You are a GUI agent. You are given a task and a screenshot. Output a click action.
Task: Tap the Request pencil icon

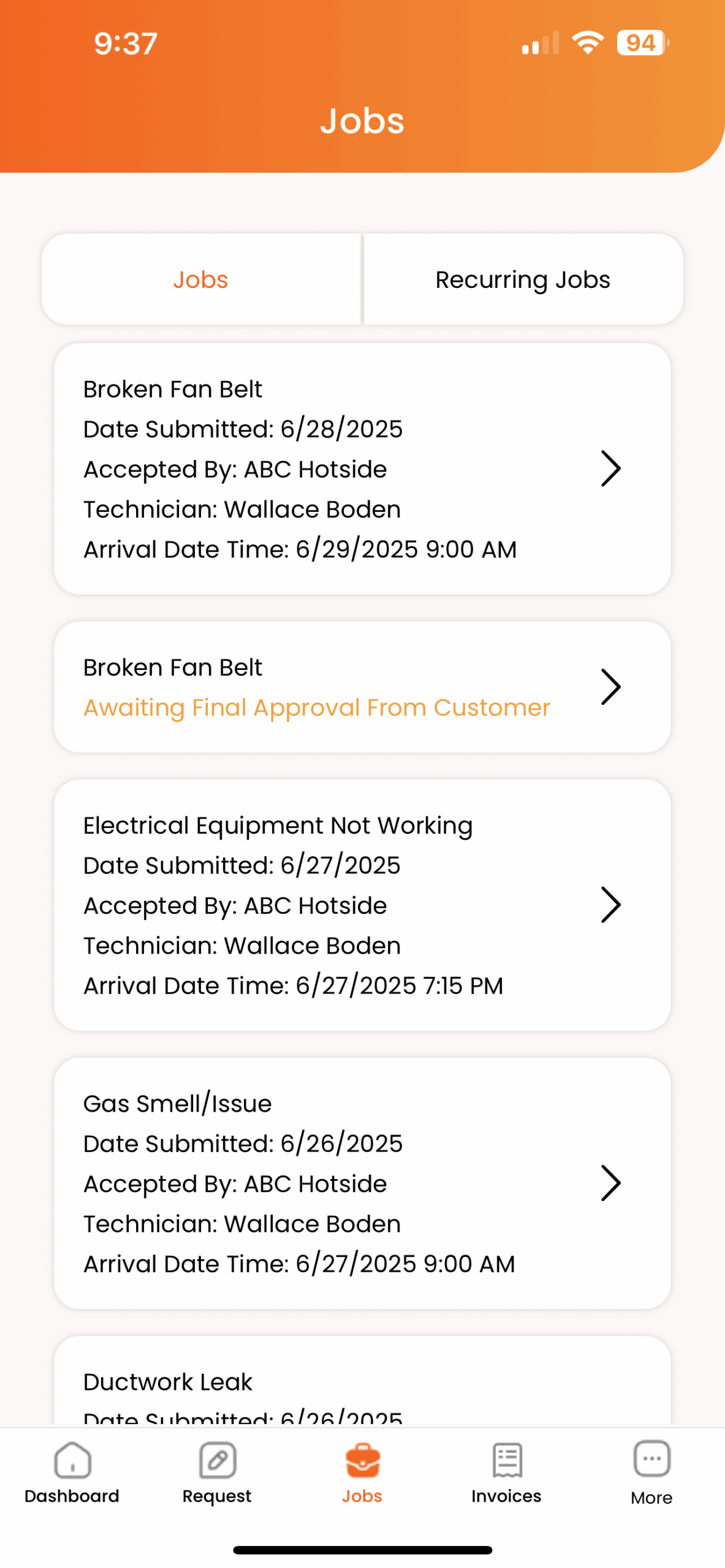point(217,1460)
